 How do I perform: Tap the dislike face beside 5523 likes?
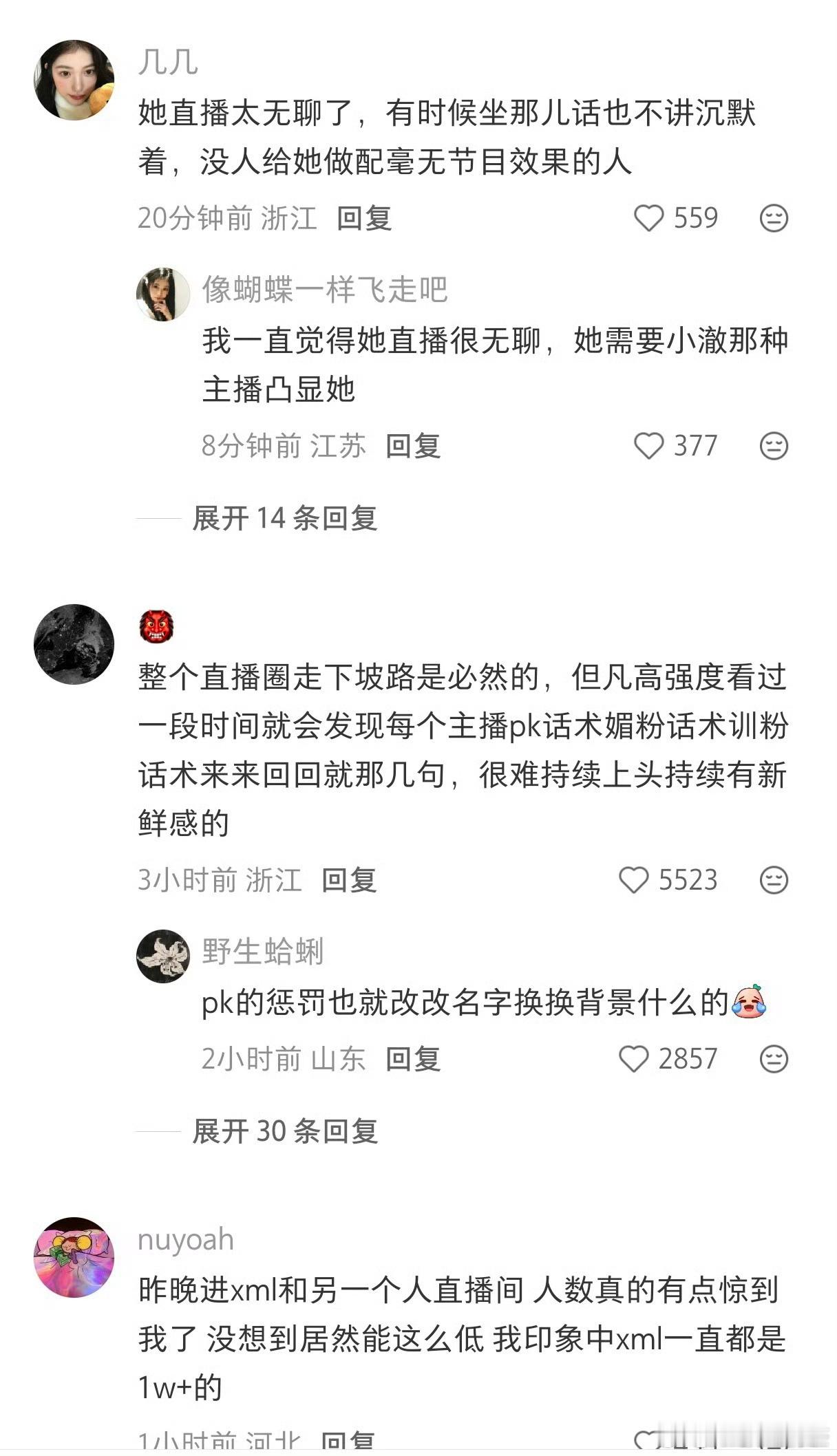(x=774, y=880)
